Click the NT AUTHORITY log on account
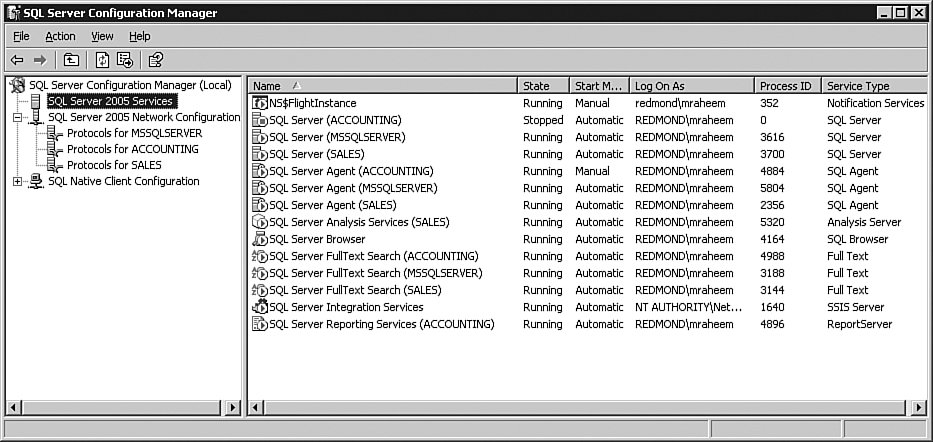 point(689,308)
